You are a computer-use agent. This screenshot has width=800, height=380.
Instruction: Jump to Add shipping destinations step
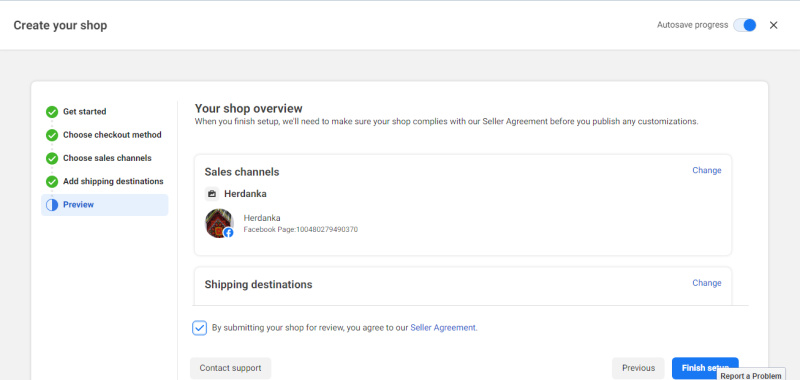pyautogui.click(x=113, y=182)
